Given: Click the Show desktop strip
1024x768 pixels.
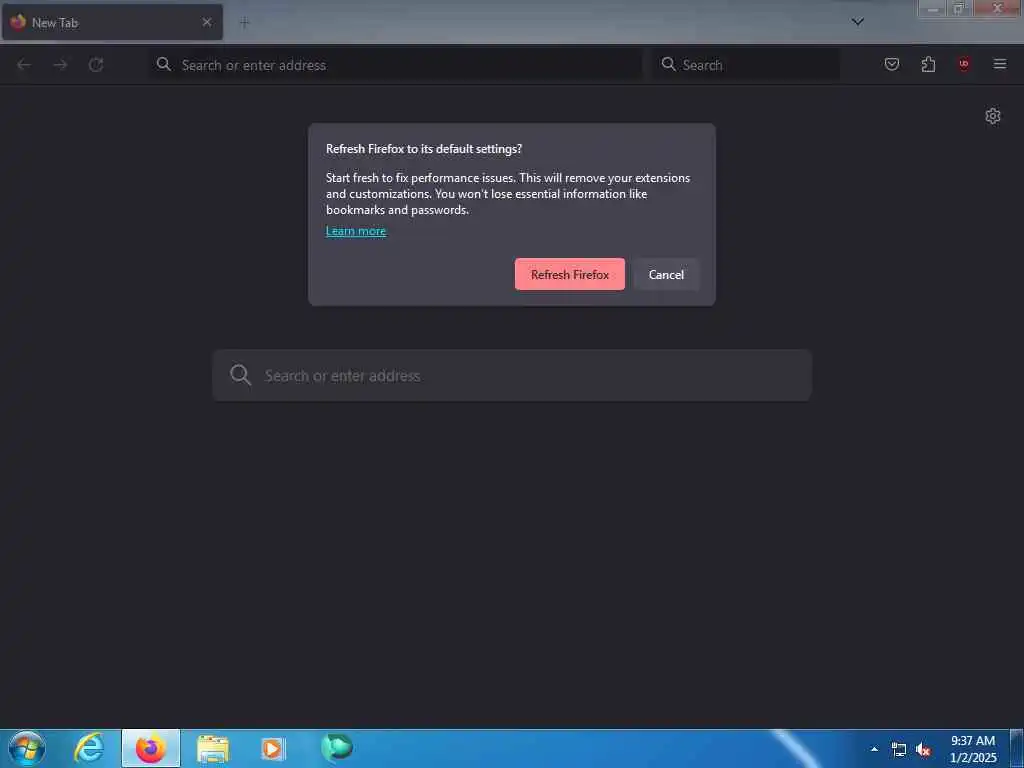Looking at the screenshot, I should pyautogui.click(x=1017, y=748).
